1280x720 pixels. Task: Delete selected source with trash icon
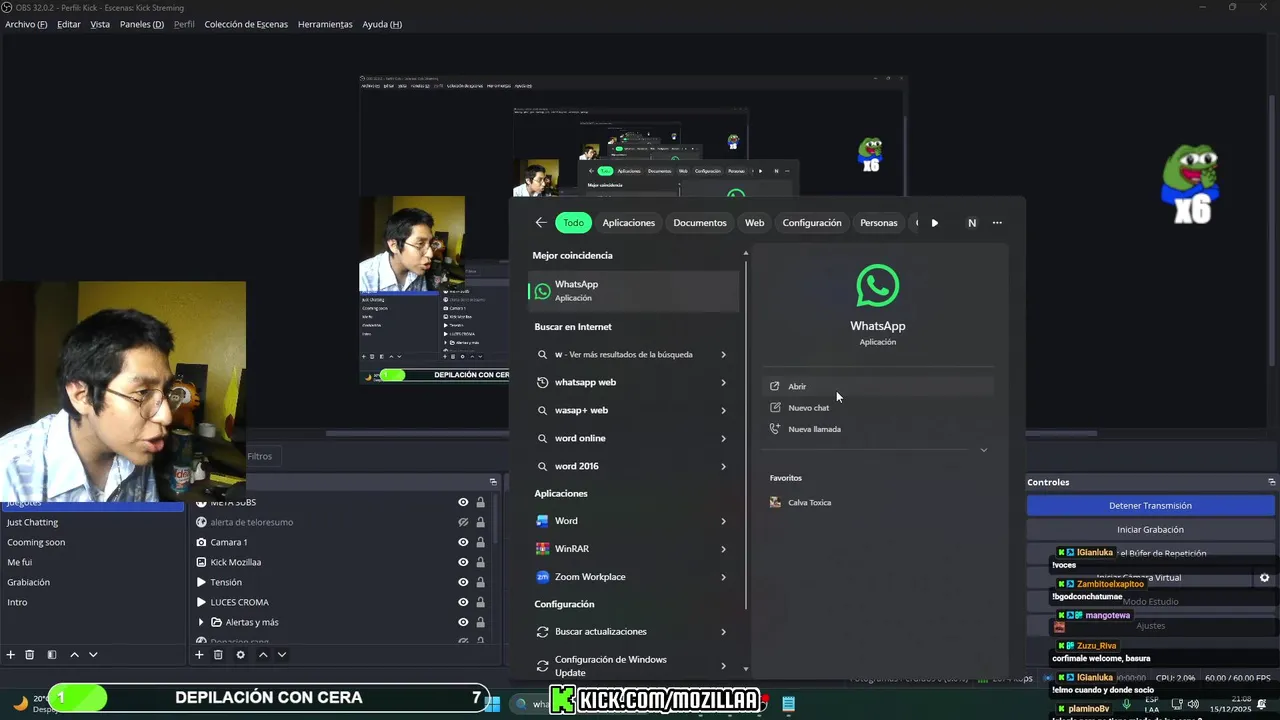pos(218,655)
